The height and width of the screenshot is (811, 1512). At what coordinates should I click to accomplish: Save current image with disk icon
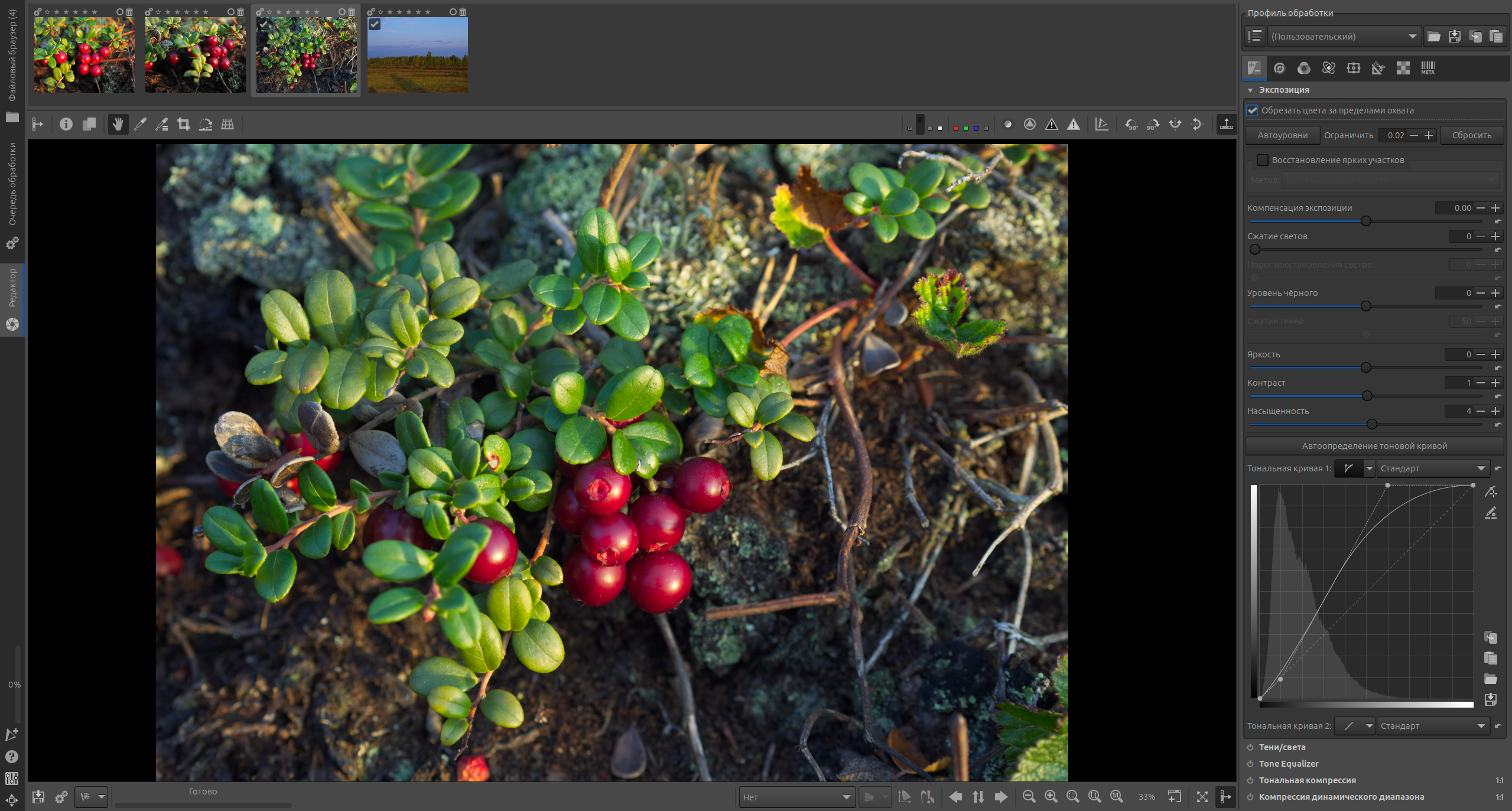point(38,797)
